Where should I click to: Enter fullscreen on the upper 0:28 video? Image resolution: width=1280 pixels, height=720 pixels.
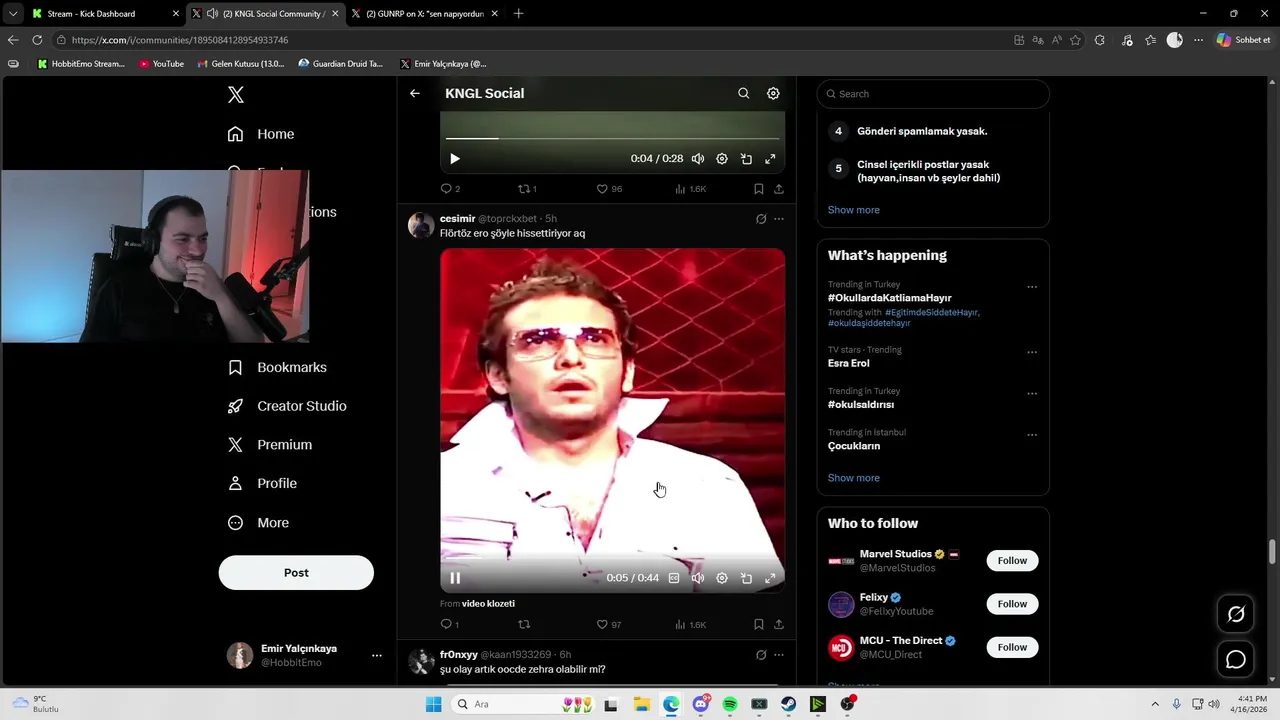[x=770, y=159]
